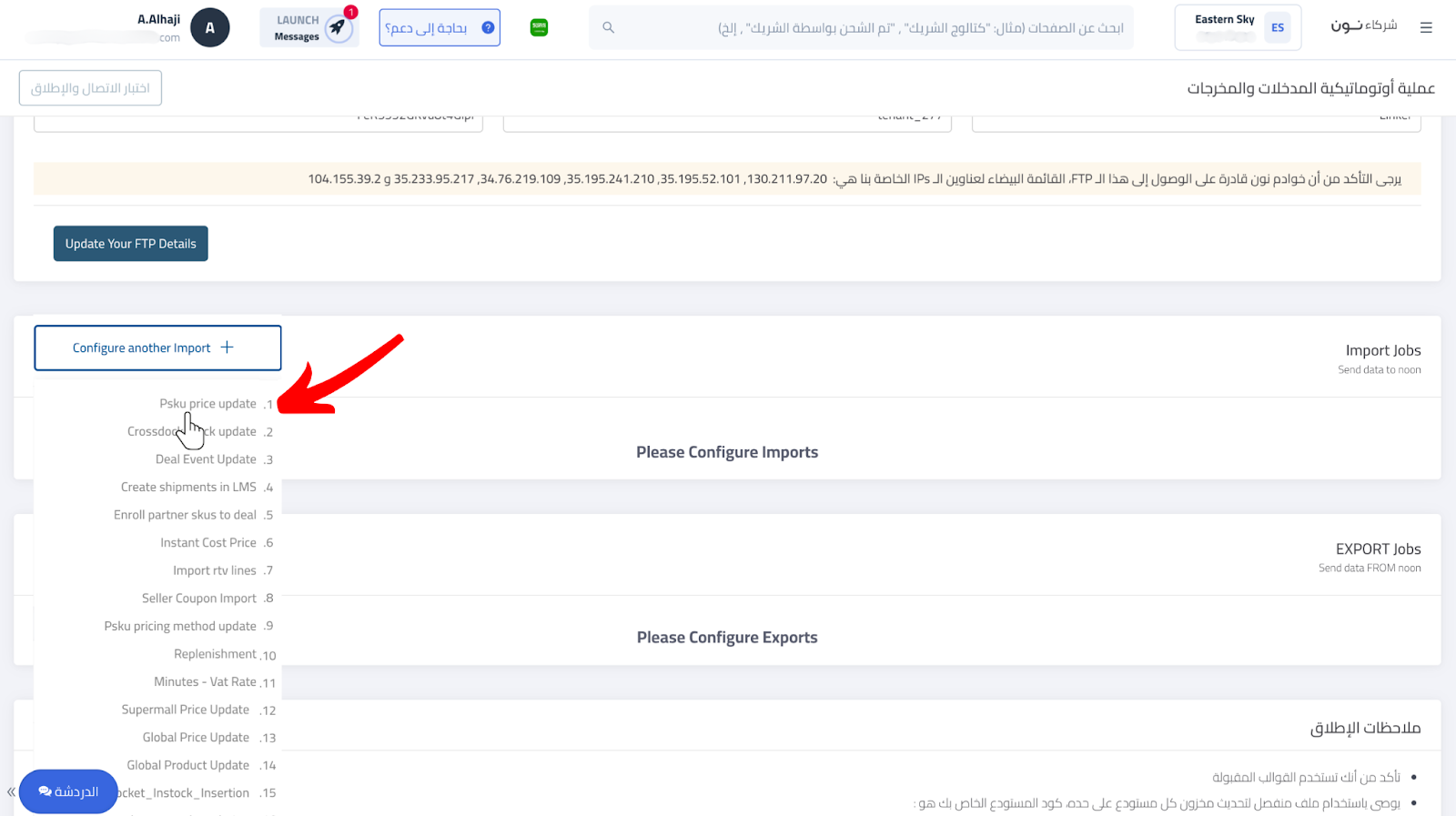Select Psku price update option
This screenshot has width=1456, height=816.
pos(207,404)
